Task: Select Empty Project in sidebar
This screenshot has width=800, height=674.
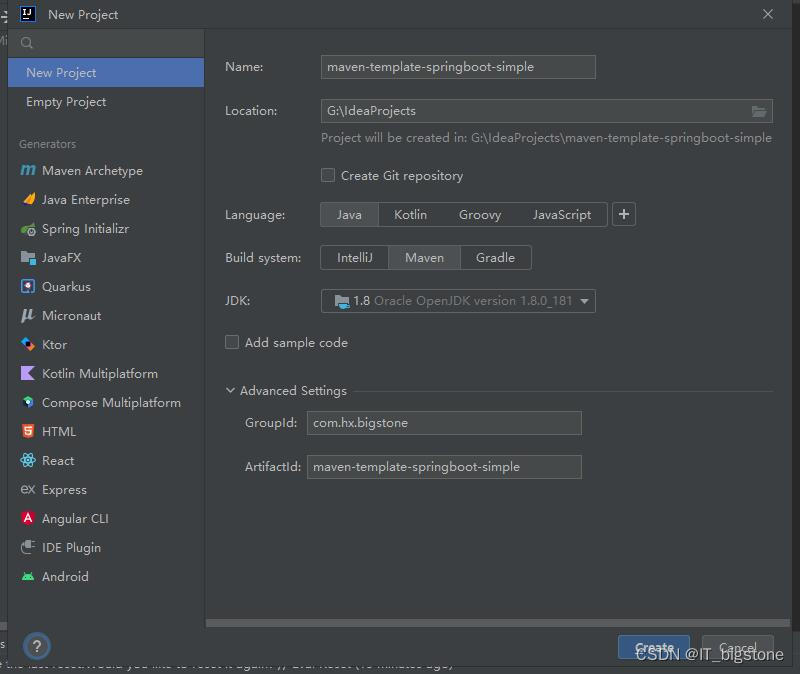Action: coord(106,102)
